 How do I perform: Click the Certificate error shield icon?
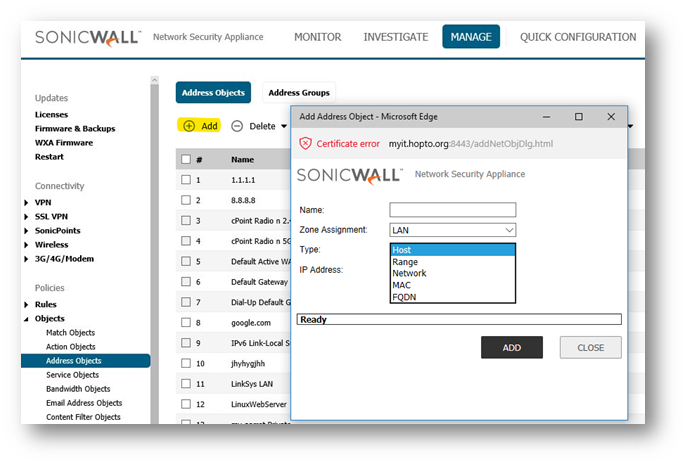pyautogui.click(x=305, y=144)
